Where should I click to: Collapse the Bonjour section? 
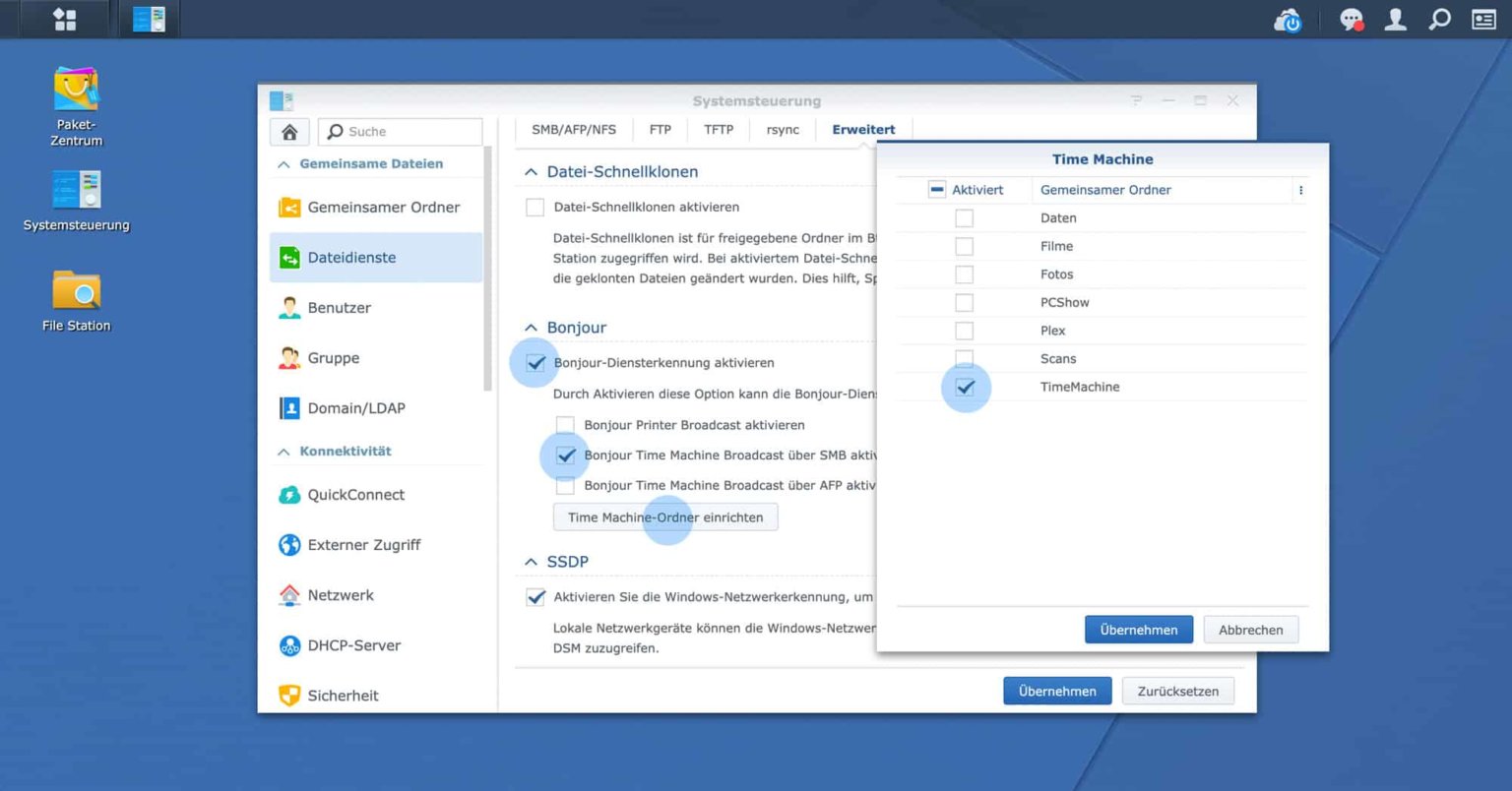pyautogui.click(x=533, y=328)
